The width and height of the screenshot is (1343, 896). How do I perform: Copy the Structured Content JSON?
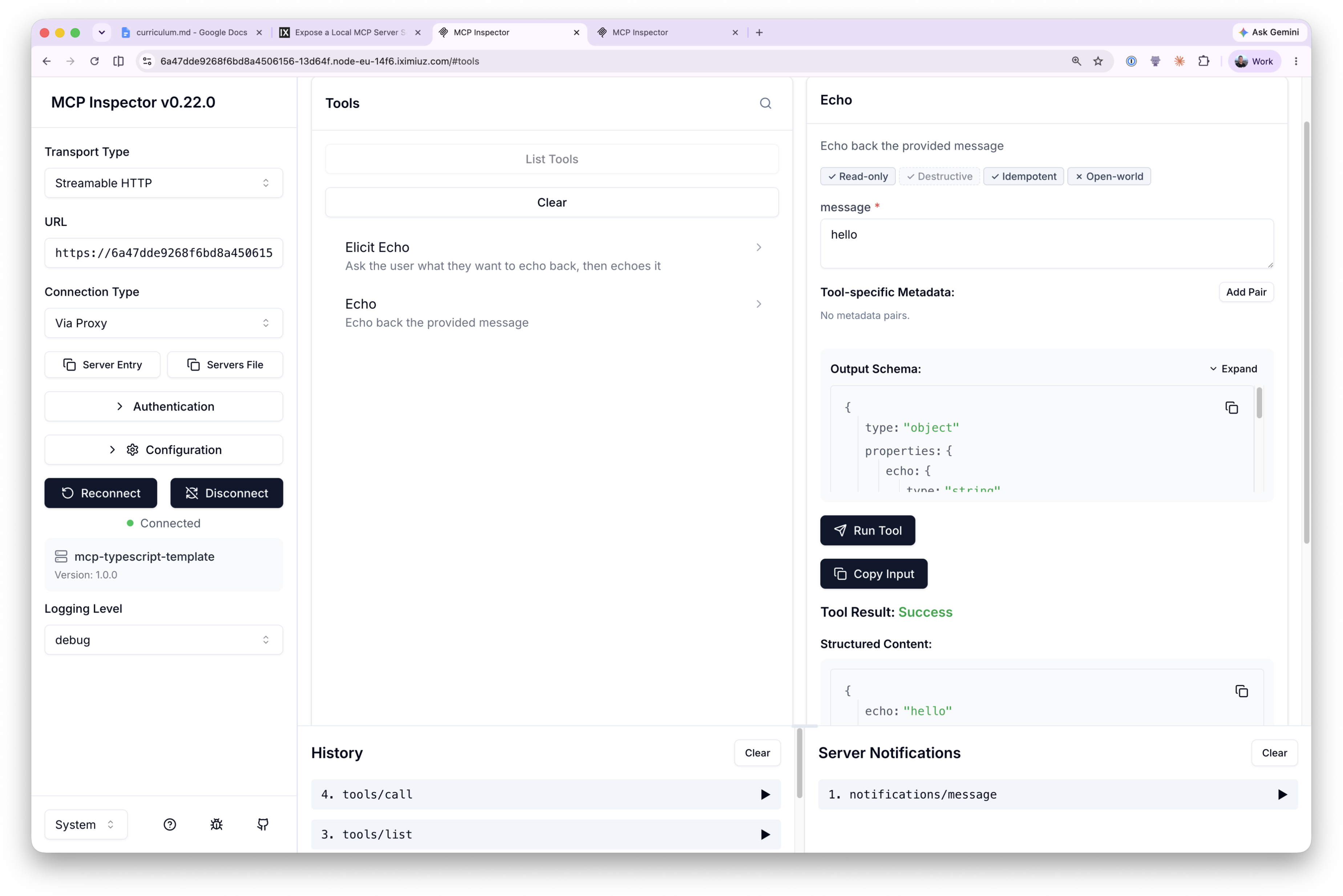point(1241,691)
